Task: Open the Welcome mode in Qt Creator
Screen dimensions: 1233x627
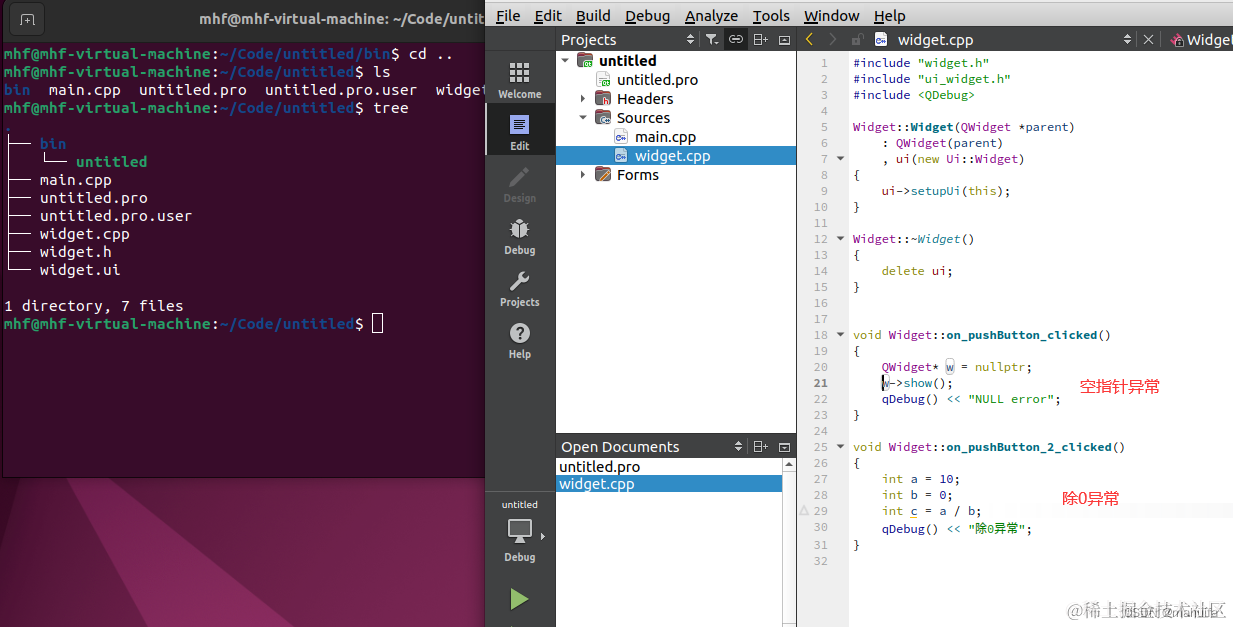Action: coord(519,79)
